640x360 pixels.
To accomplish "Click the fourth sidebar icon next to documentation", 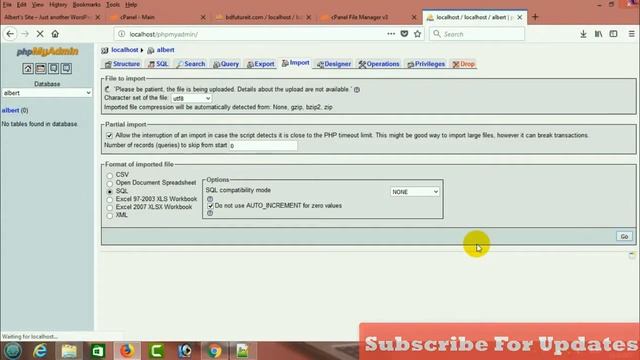I will (66, 68).
